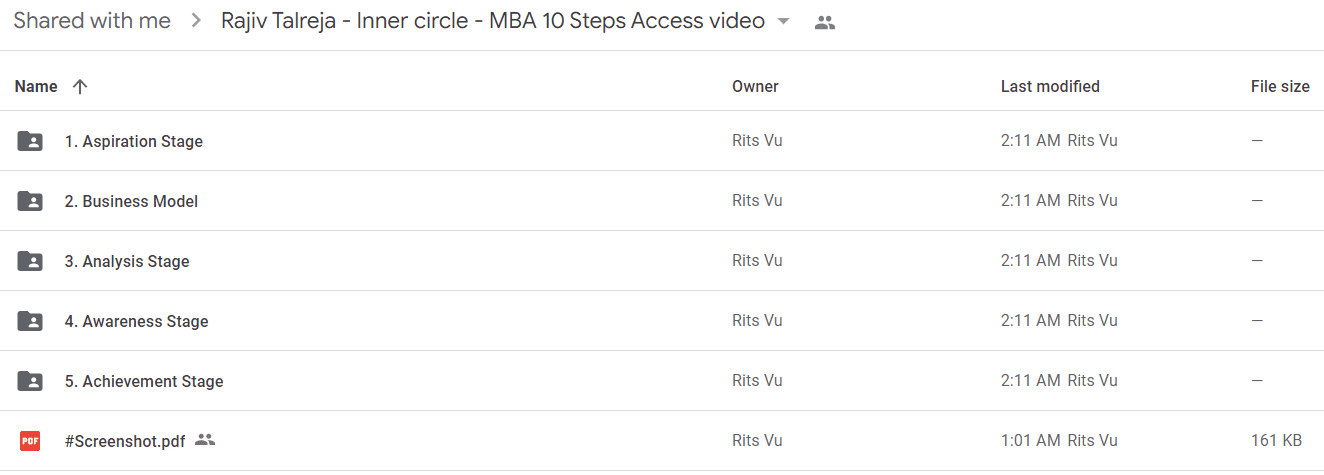Click the breadcrumb chevron after Shared with me
This screenshot has width=1324, height=475.
pos(196,21)
